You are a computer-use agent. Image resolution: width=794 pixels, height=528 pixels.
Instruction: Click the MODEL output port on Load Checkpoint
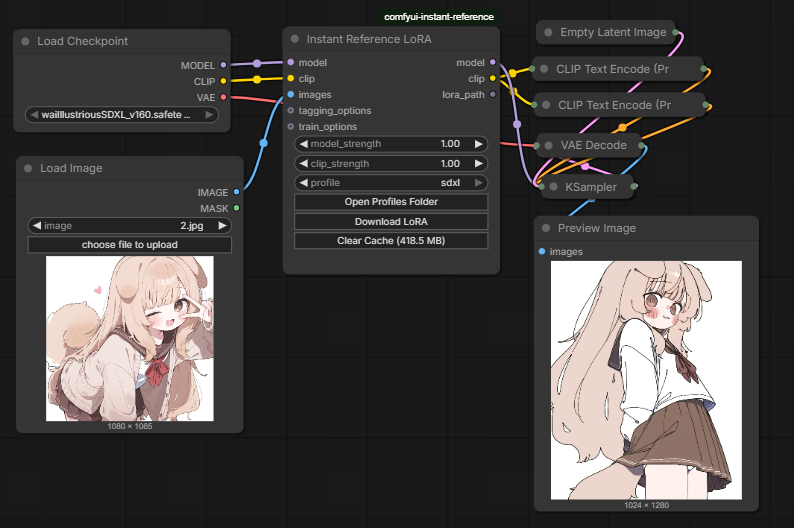[223, 65]
